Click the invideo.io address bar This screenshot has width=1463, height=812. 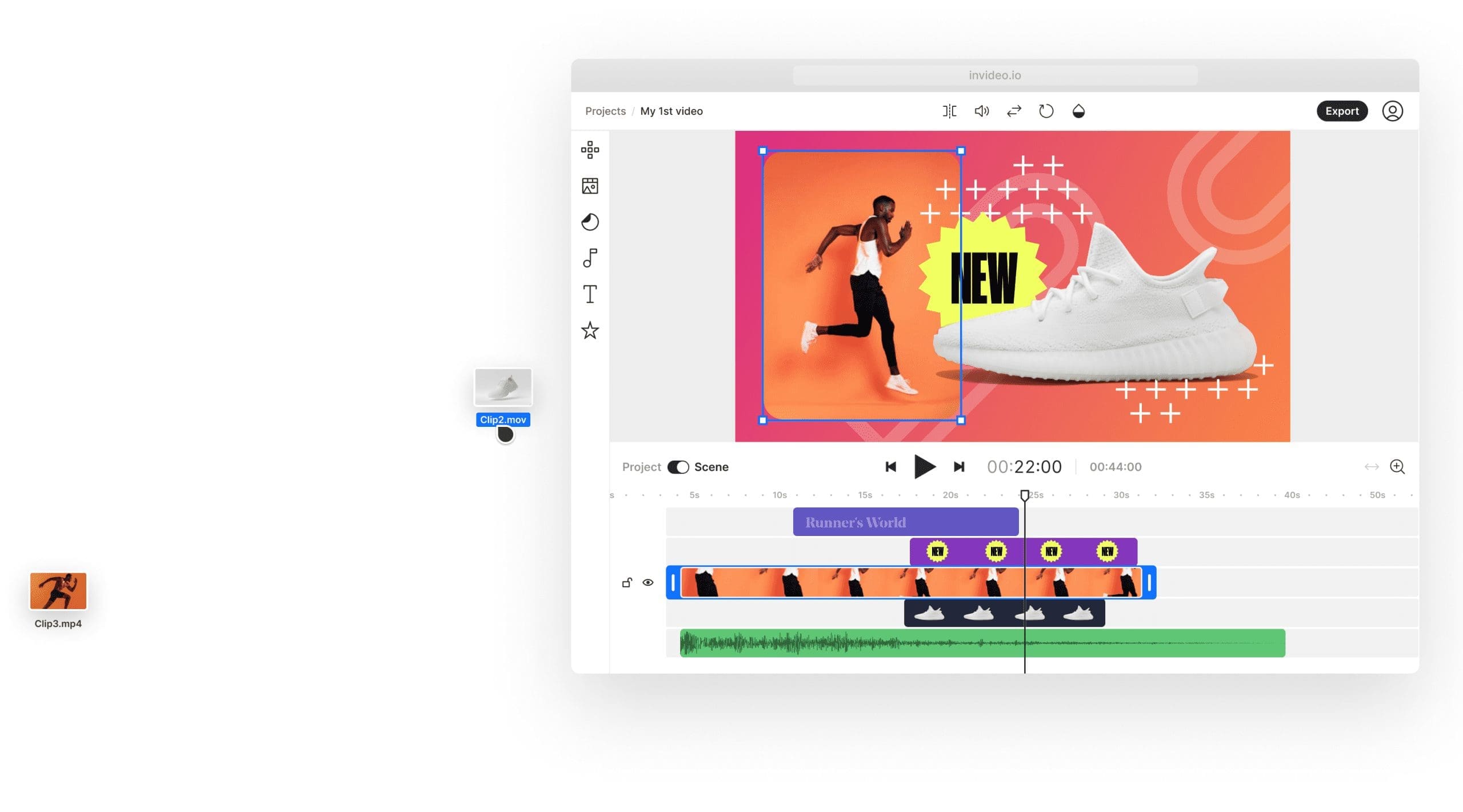[994, 75]
